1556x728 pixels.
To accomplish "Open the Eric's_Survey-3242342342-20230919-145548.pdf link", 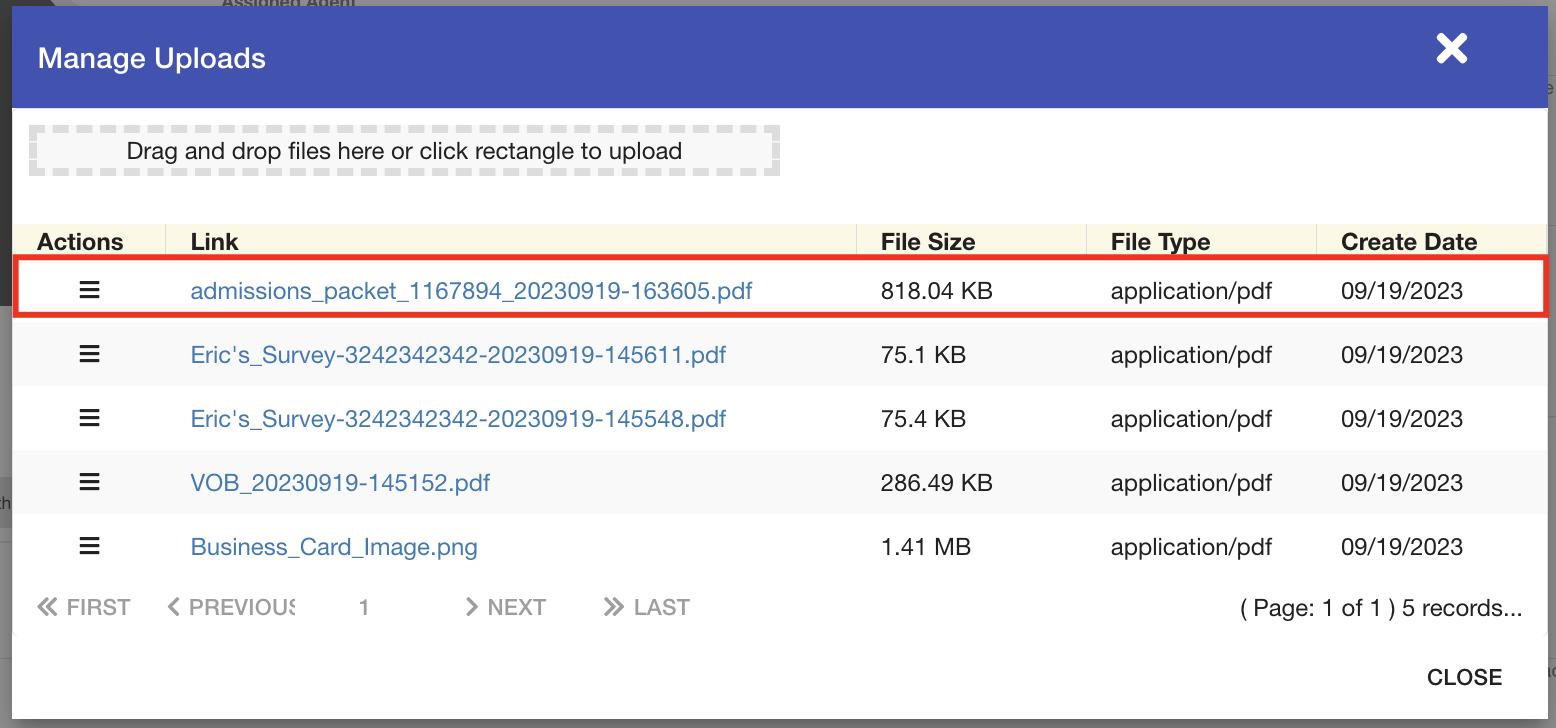I will (458, 418).
